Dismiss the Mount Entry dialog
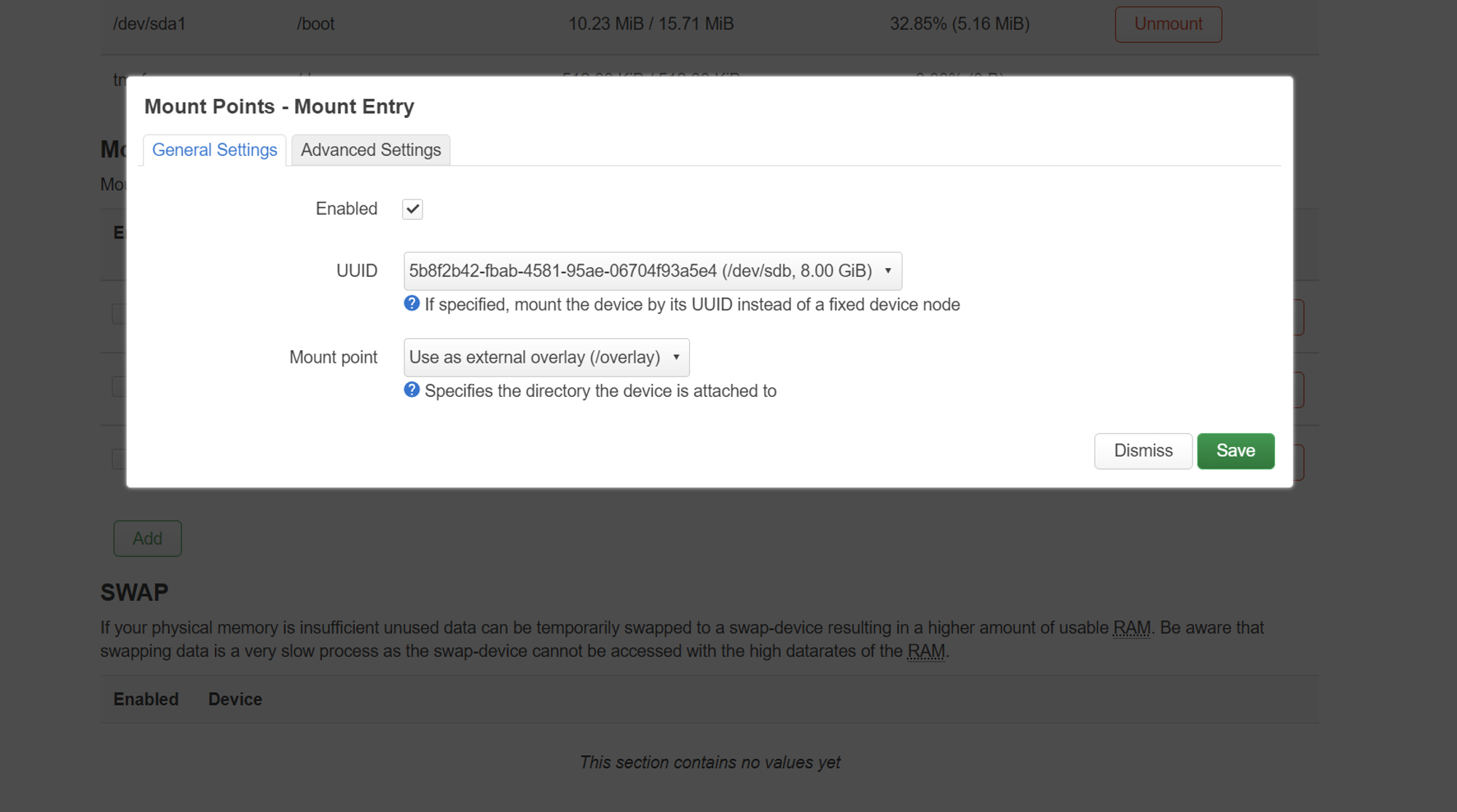The width and height of the screenshot is (1457, 812). tap(1142, 451)
